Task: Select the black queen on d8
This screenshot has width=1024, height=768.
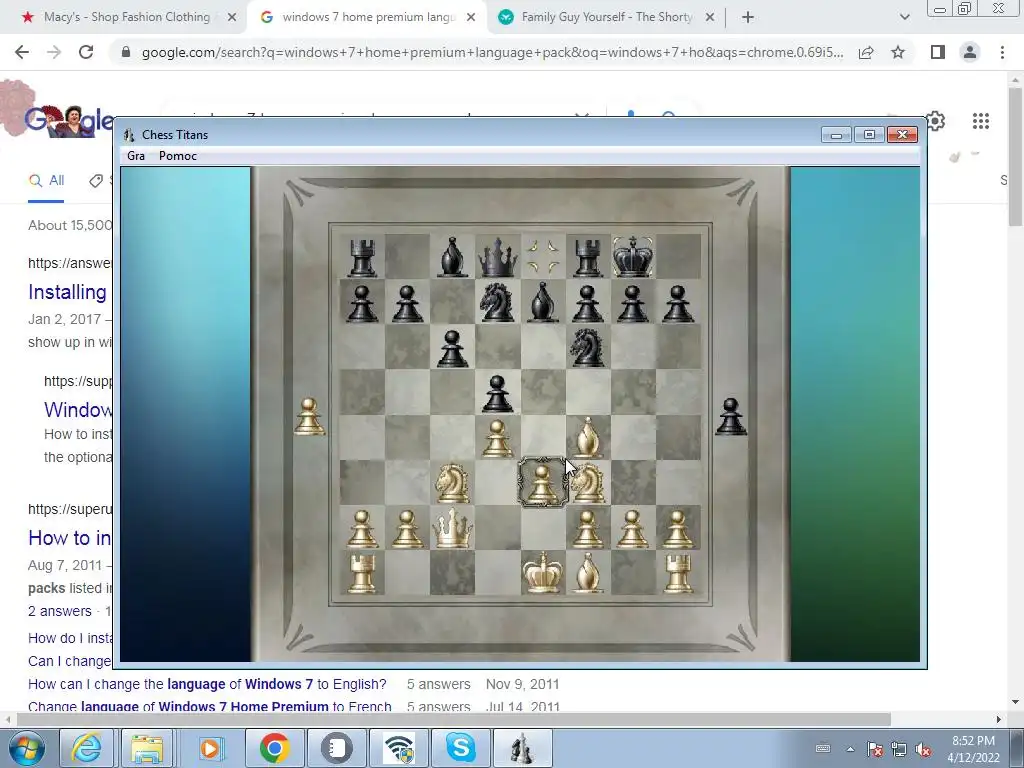Action: [x=498, y=257]
